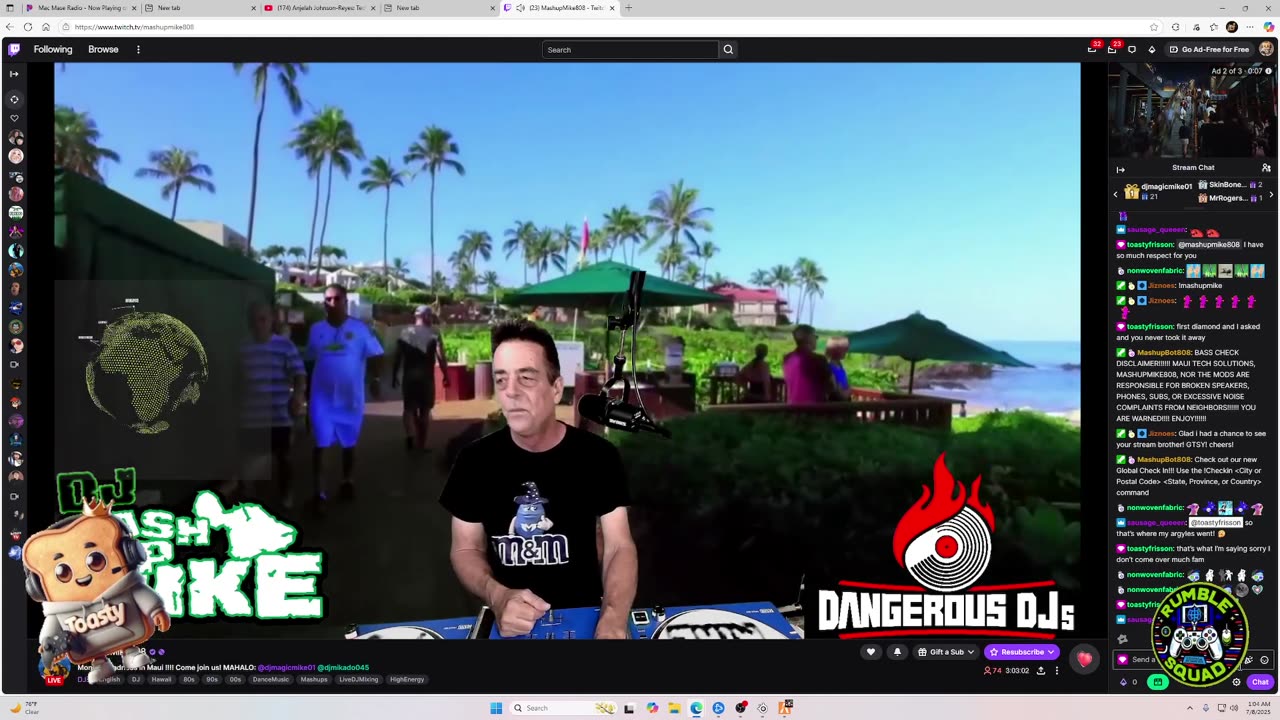Open notifications with 23 badge
This screenshot has width=1280, height=720.
[1112, 49]
